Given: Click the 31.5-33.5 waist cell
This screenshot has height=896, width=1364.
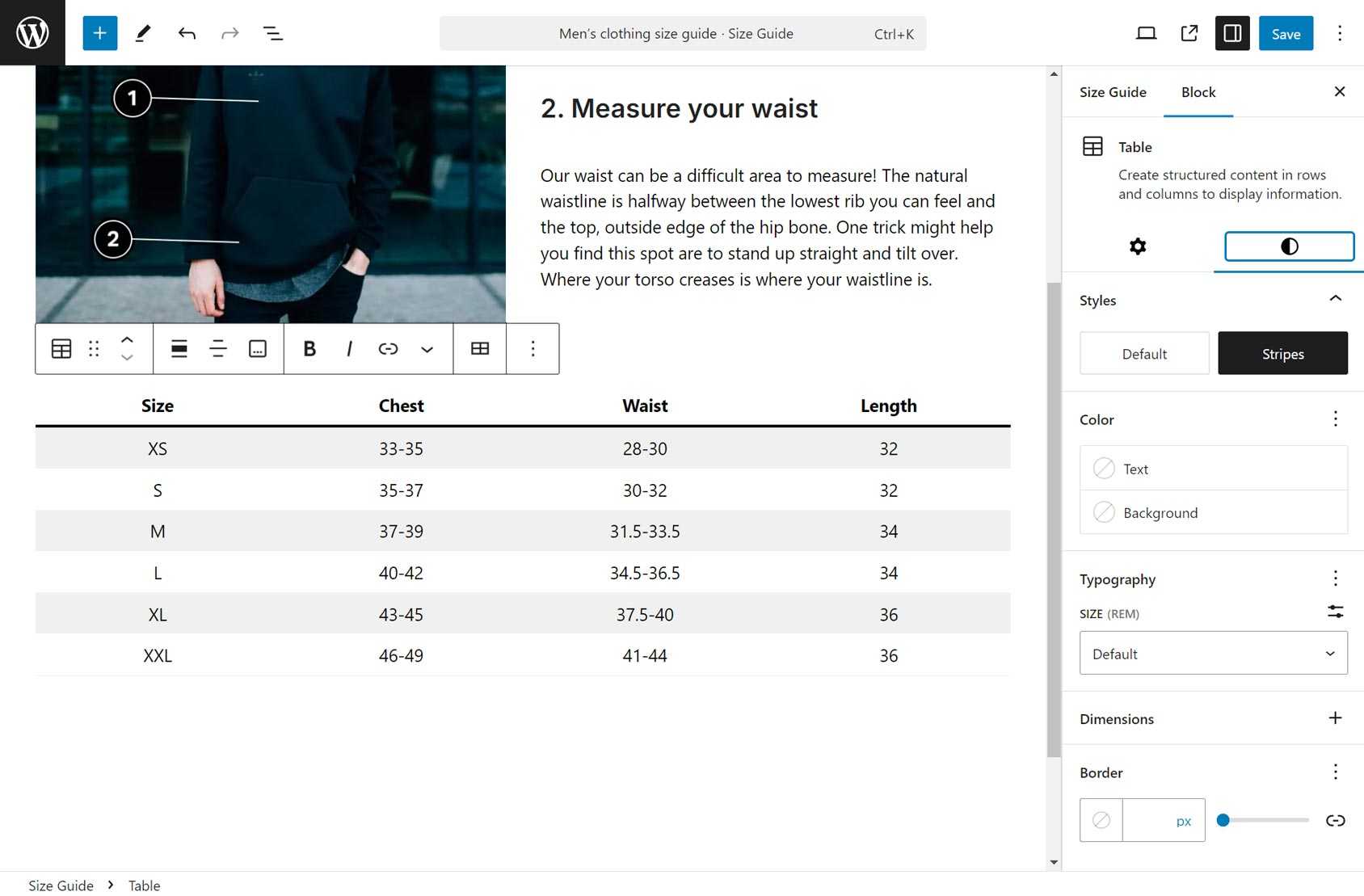Looking at the screenshot, I should coord(645,531).
